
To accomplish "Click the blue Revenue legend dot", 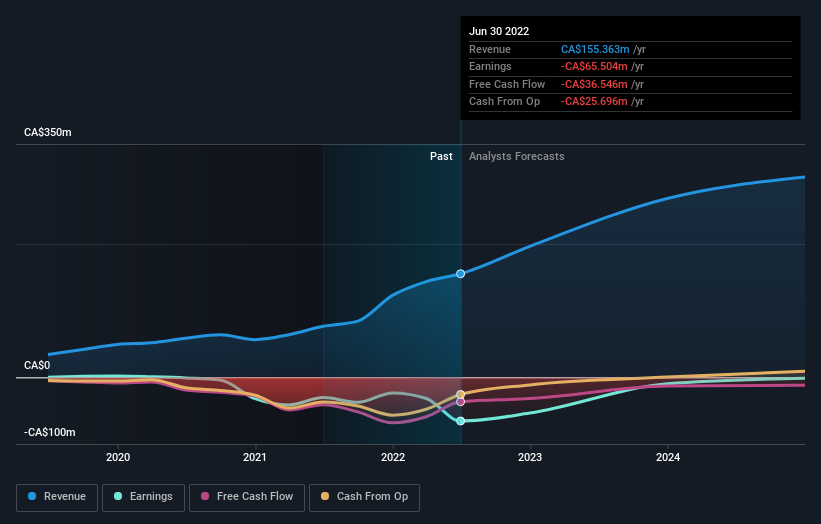I will (32, 496).
